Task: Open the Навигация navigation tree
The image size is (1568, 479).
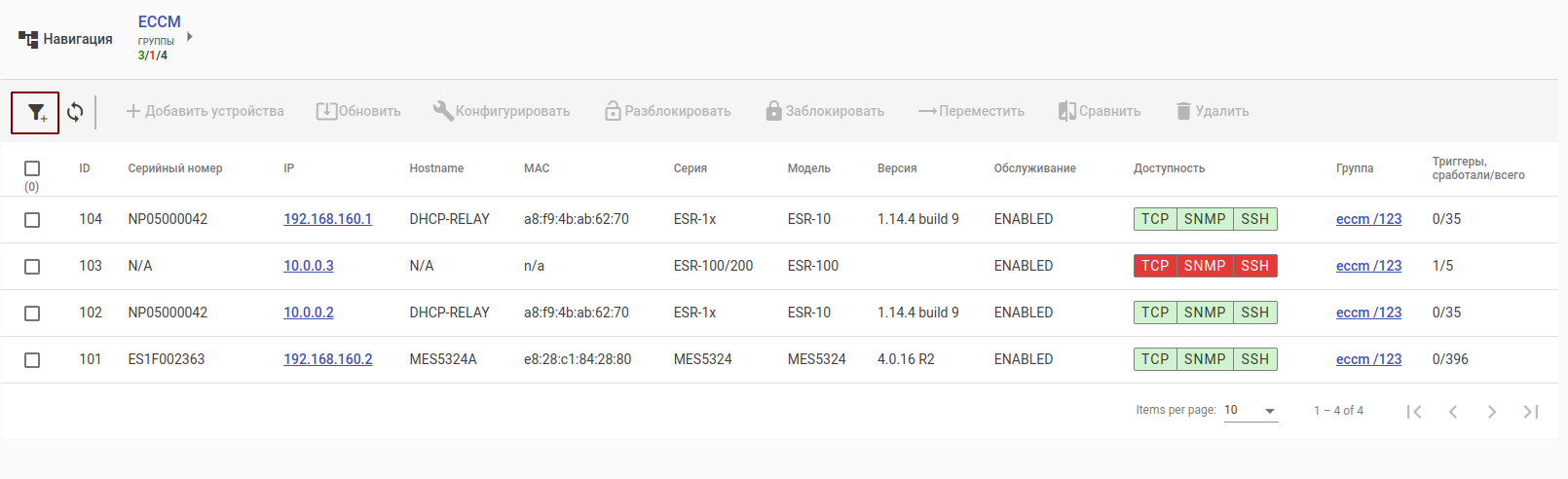Action: [65, 39]
